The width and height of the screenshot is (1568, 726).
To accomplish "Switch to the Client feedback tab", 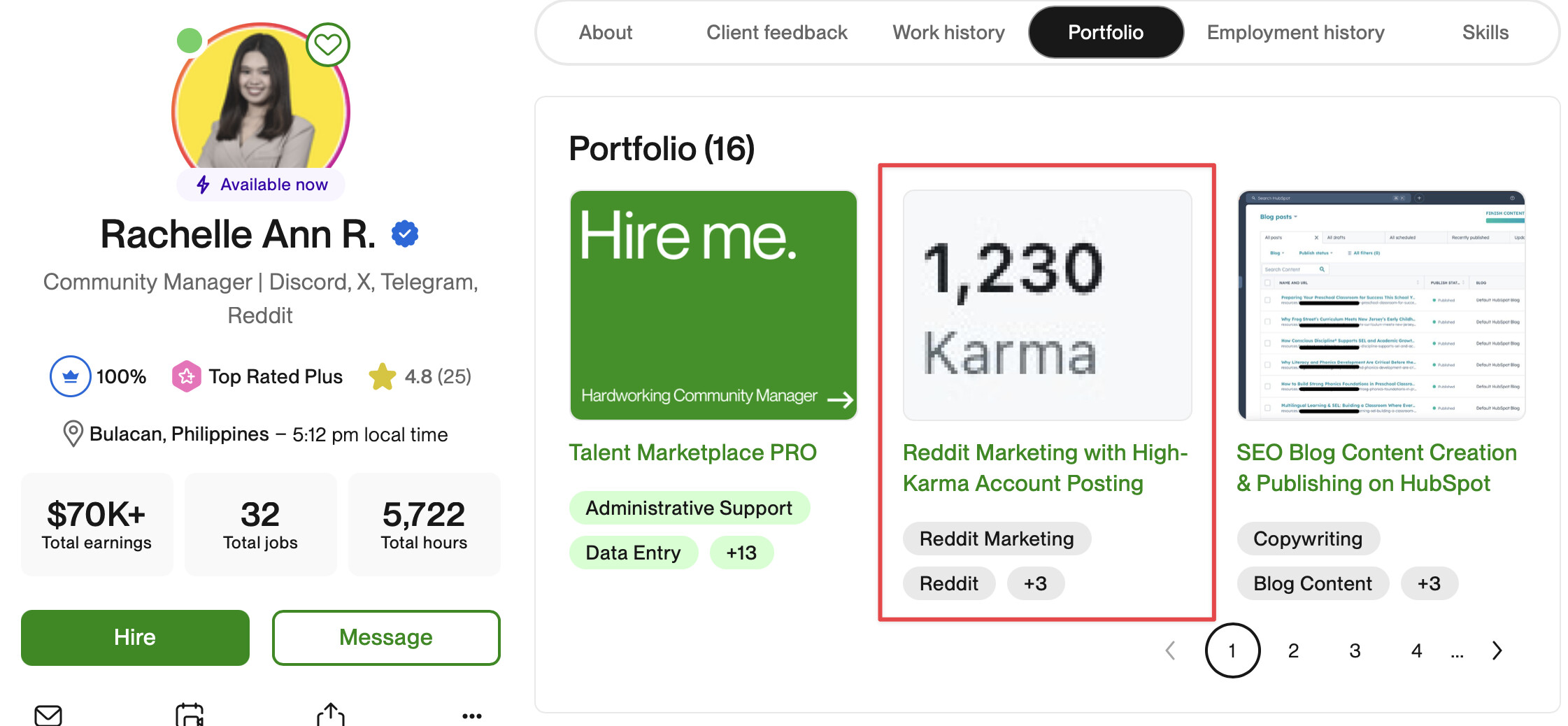I will 776,32.
